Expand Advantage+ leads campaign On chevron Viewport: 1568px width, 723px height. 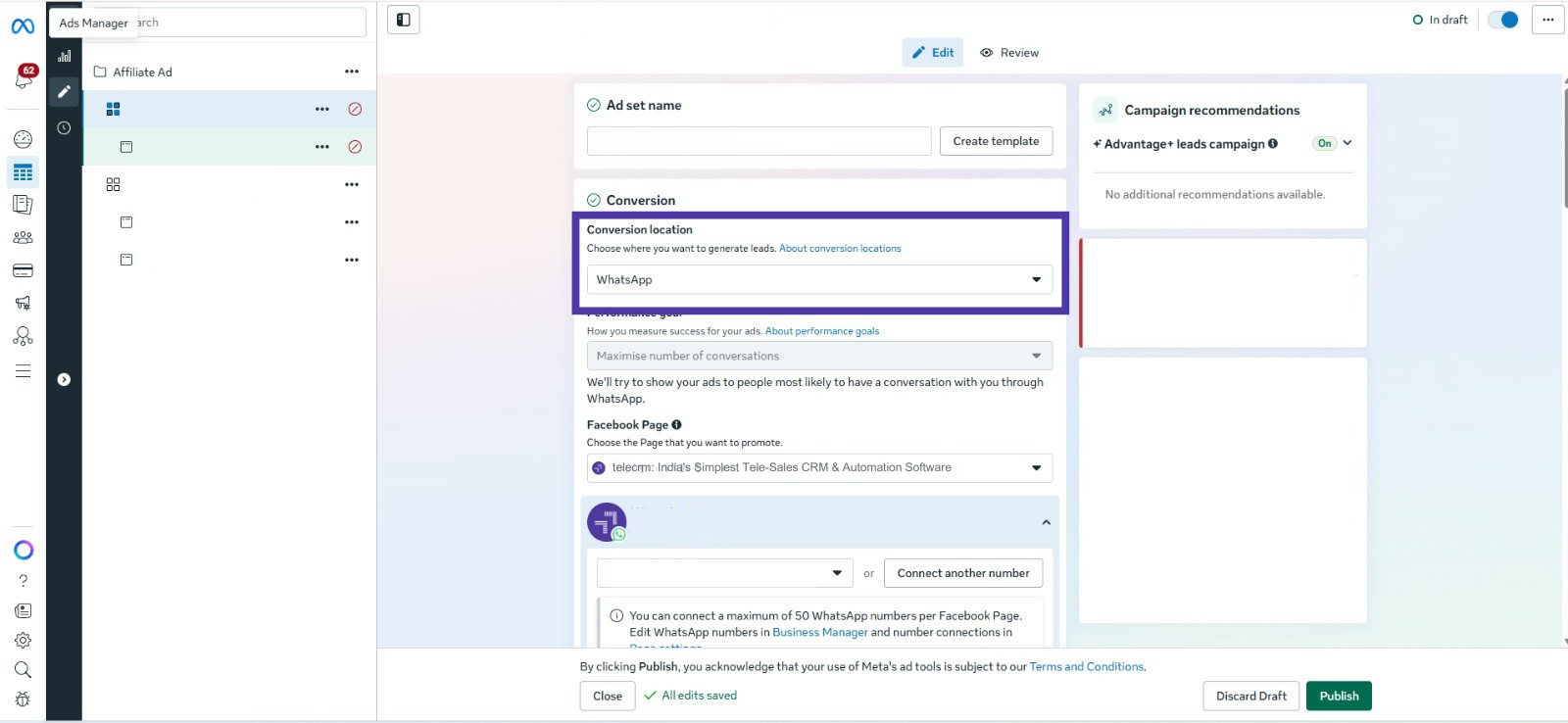(1347, 143)
